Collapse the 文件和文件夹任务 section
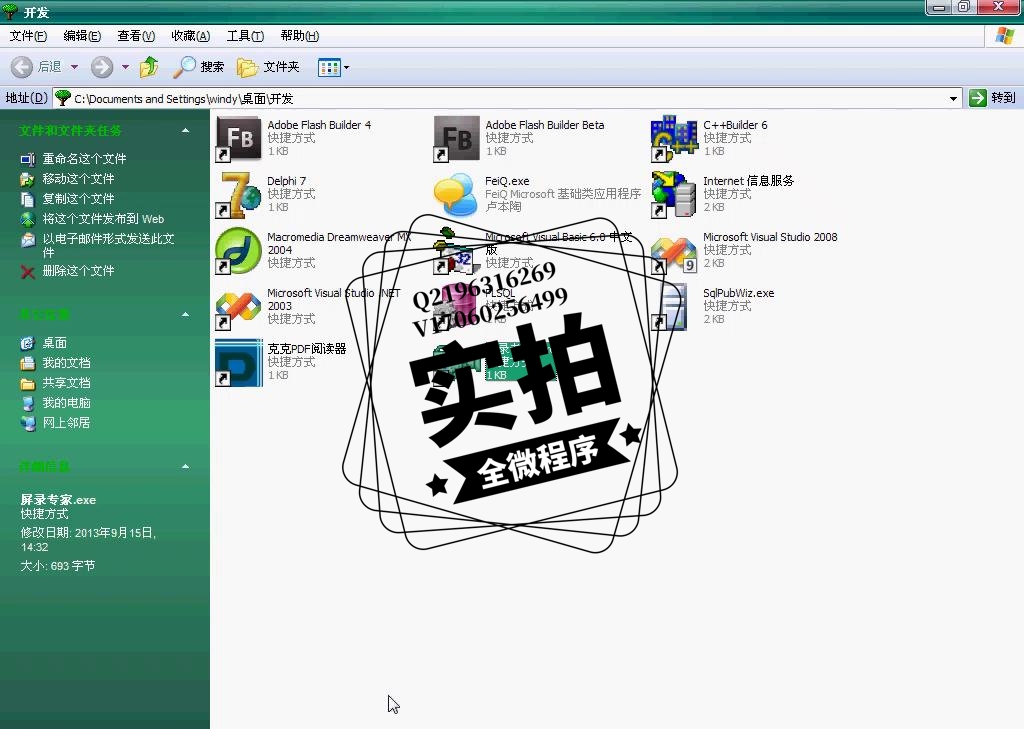The image size is (1024, 729). (185, 131)
